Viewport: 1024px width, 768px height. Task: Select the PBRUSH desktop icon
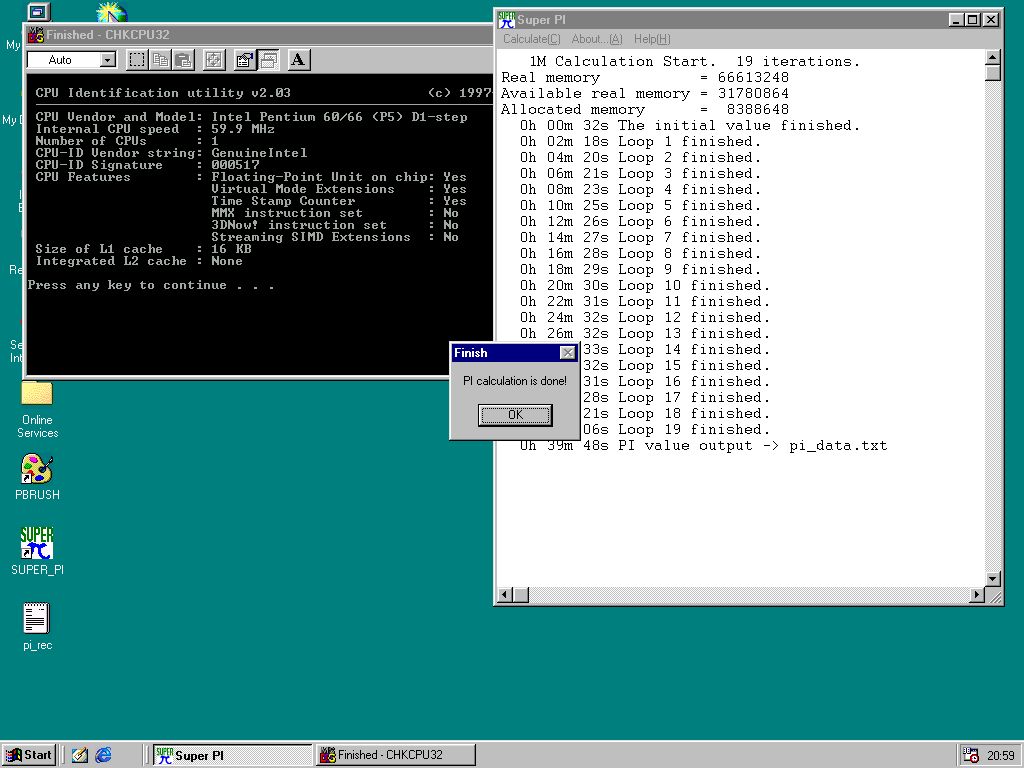coord(37,477)
